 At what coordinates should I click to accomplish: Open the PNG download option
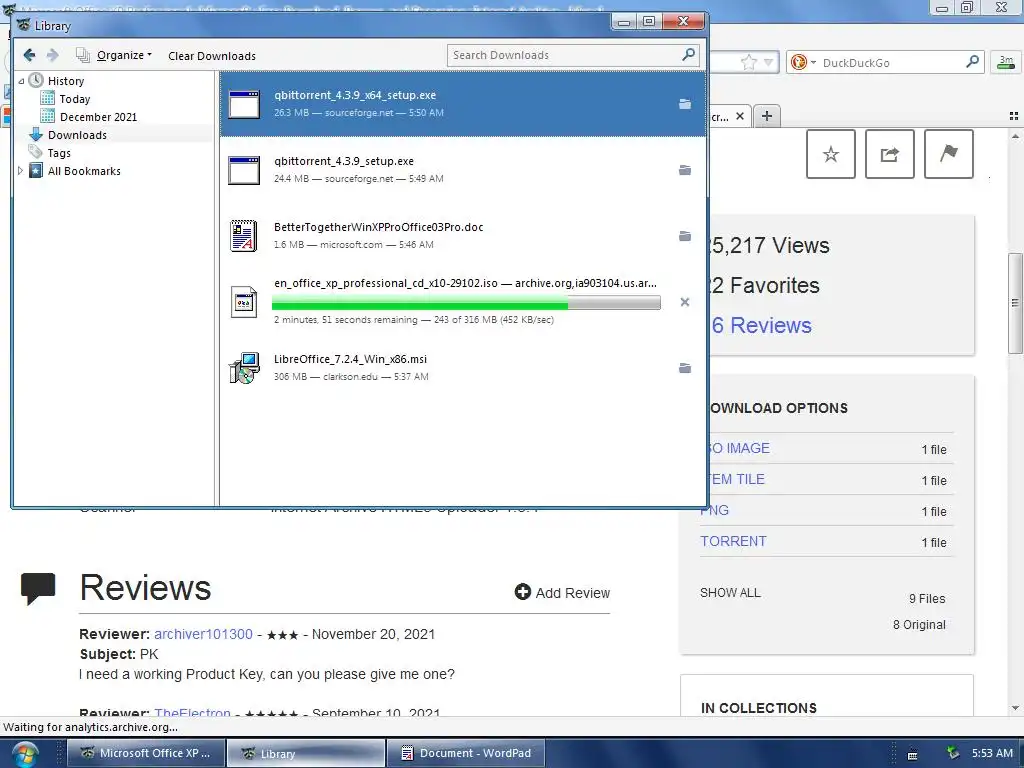(714, 510)
